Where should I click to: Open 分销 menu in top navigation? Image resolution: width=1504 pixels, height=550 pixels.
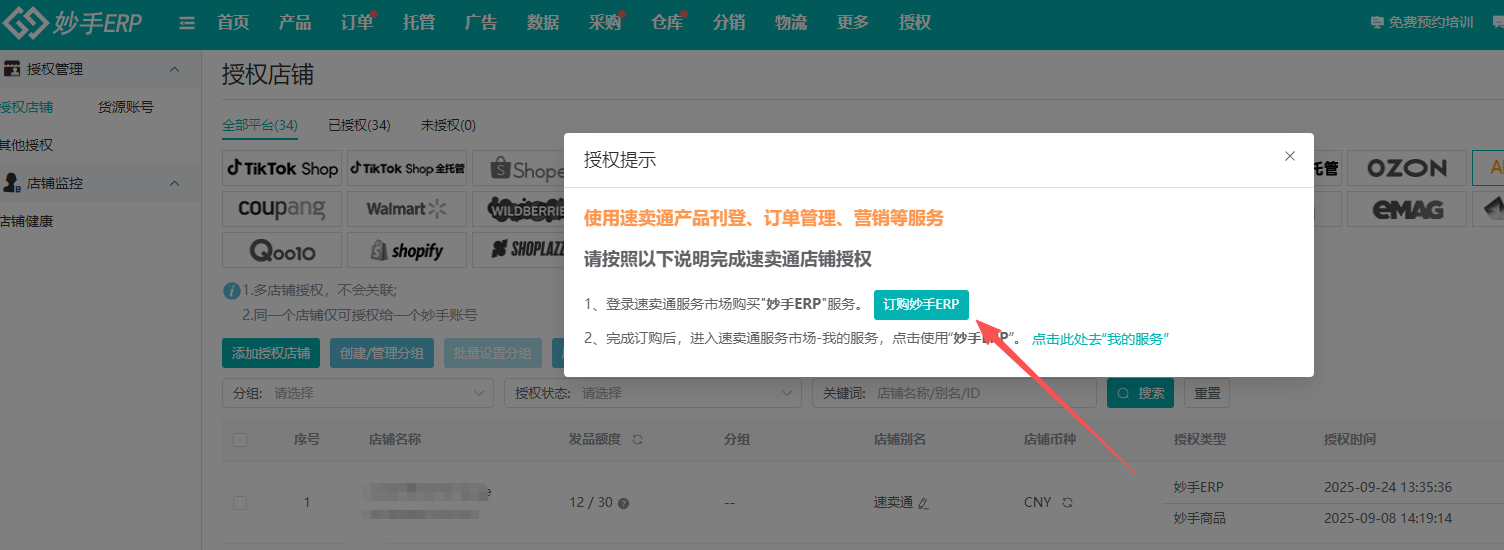point(729,23)
